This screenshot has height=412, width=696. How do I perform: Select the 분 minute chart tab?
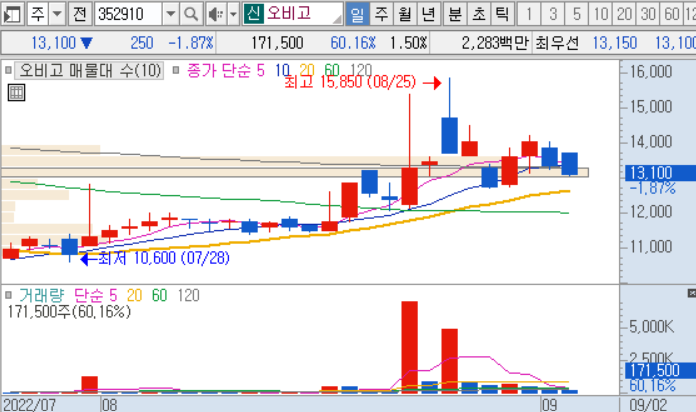pos(455,14)
